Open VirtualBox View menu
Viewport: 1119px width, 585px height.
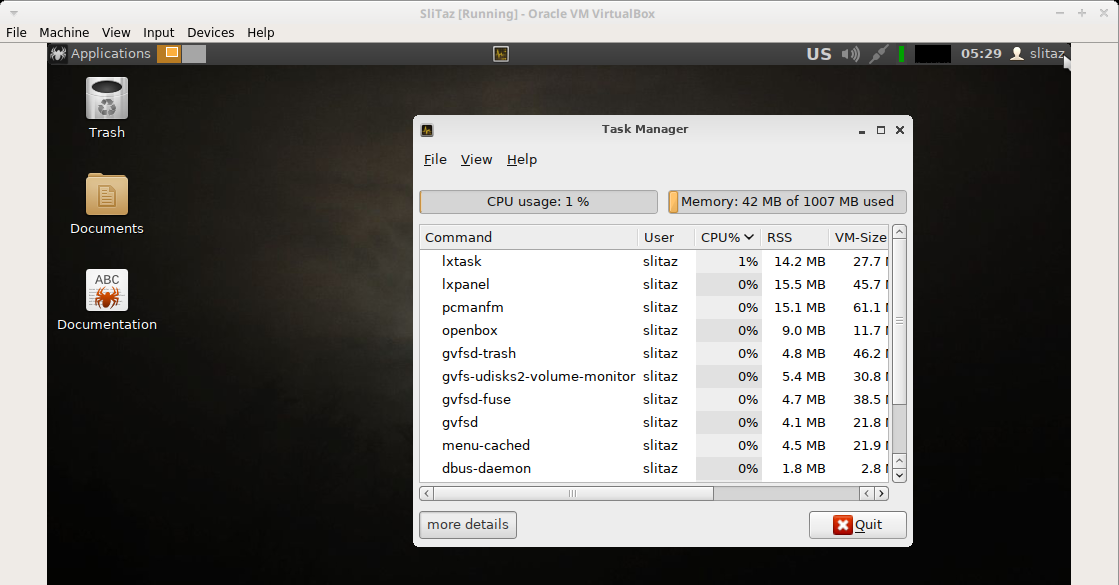click(x=116, y=32)
